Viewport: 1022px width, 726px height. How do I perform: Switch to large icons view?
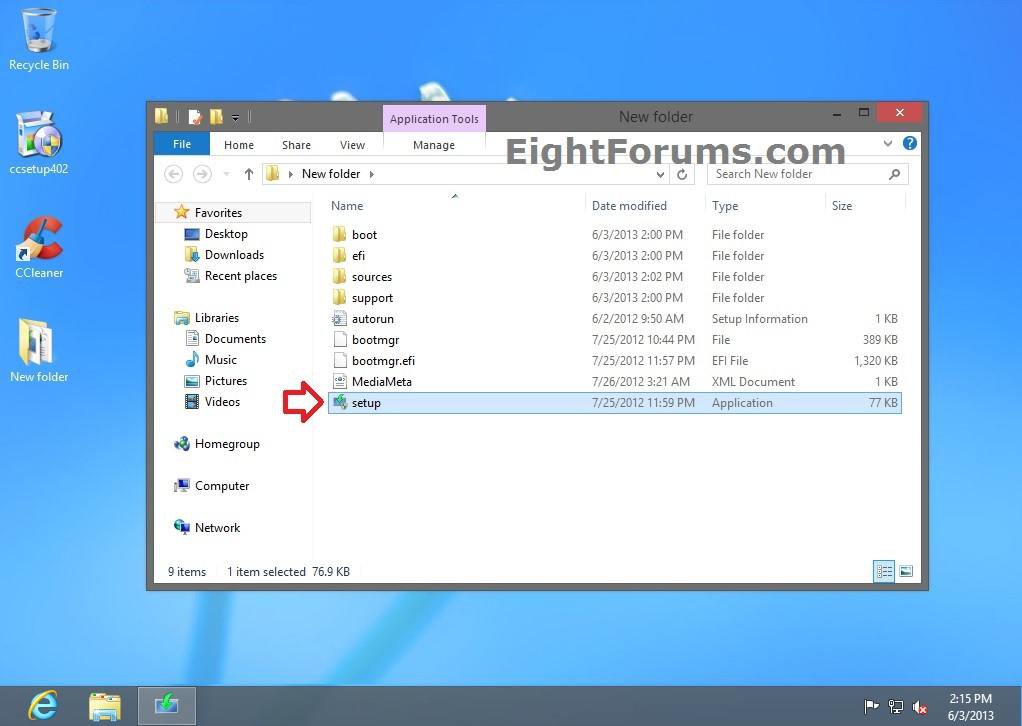905,572
